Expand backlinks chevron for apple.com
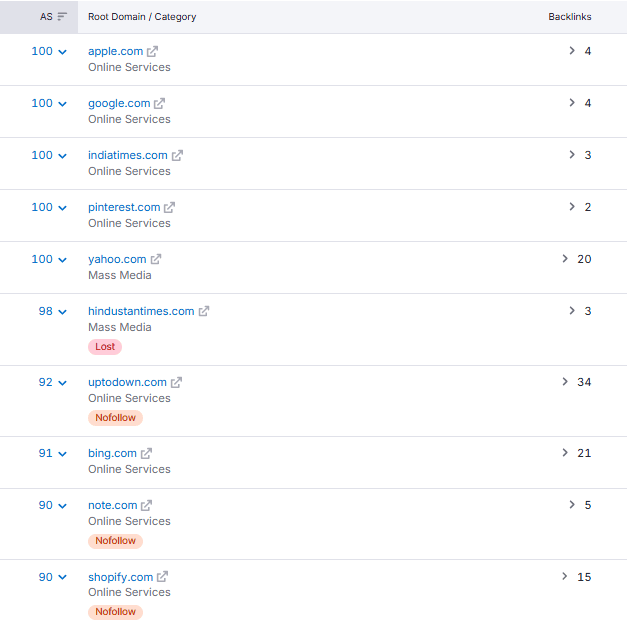The width and height of the screenshot is (627, 624). coord(572,50)
